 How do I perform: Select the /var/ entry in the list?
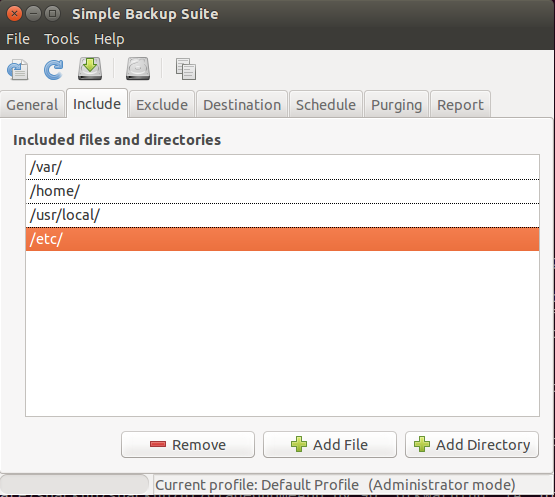[282, 167]
